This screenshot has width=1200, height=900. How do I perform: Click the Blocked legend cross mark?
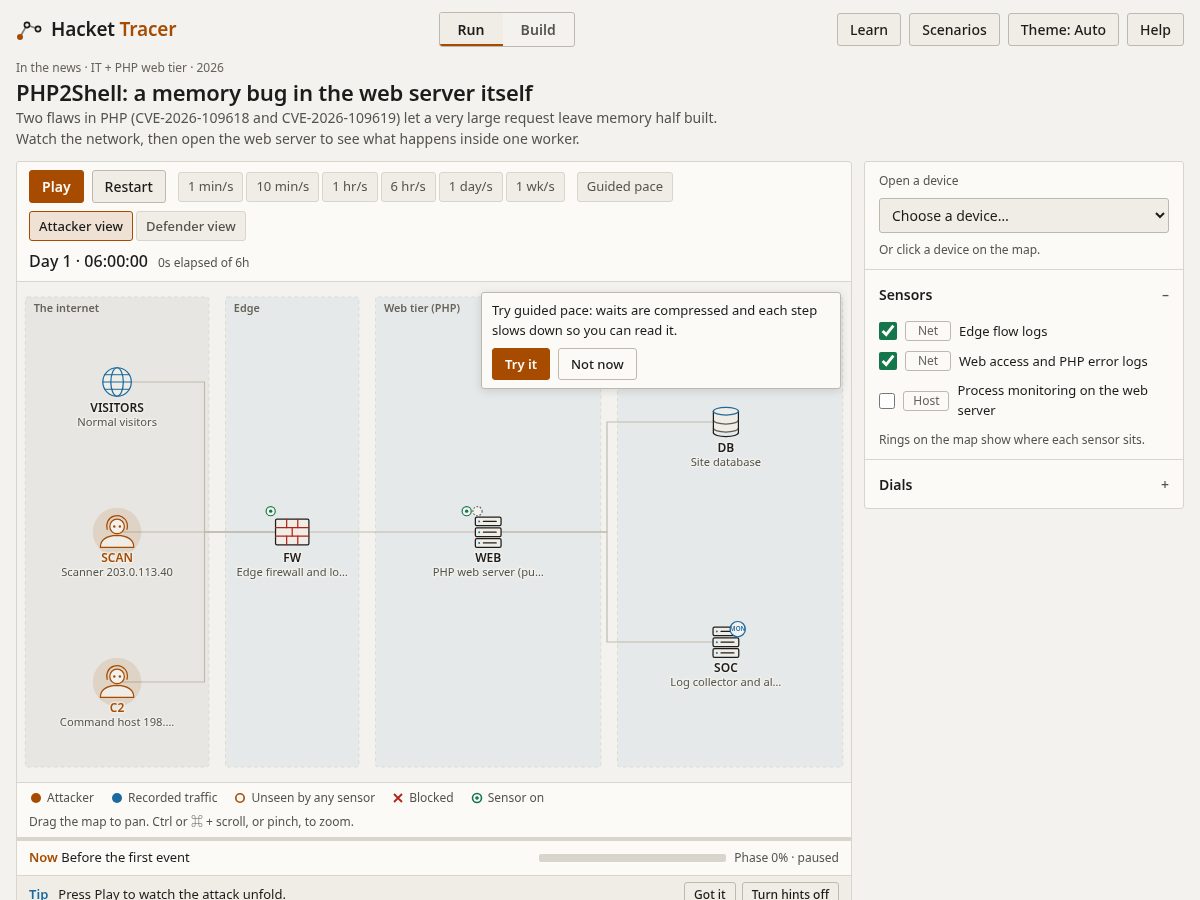click(x=398, y=798)
